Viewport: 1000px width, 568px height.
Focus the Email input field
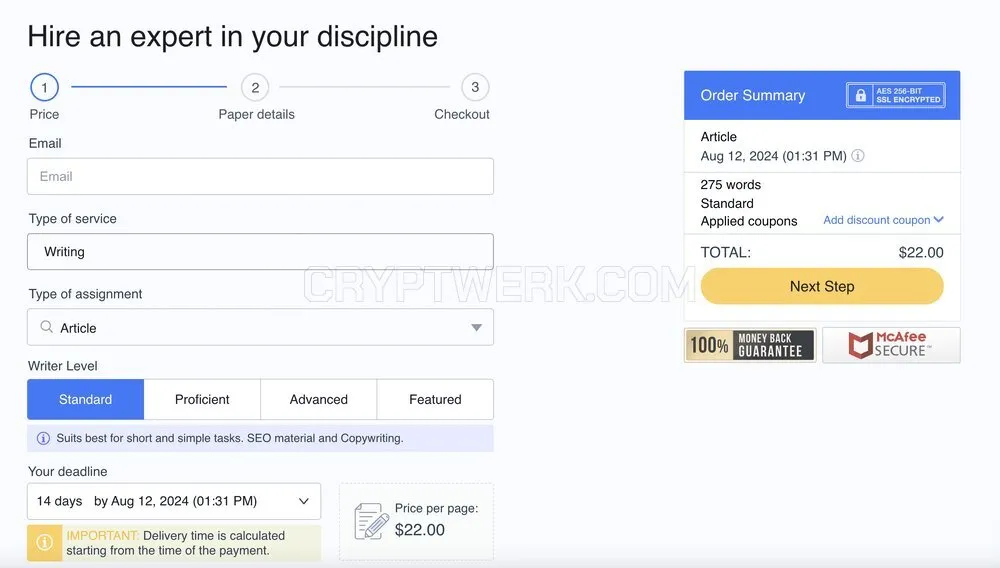[260, 177]
